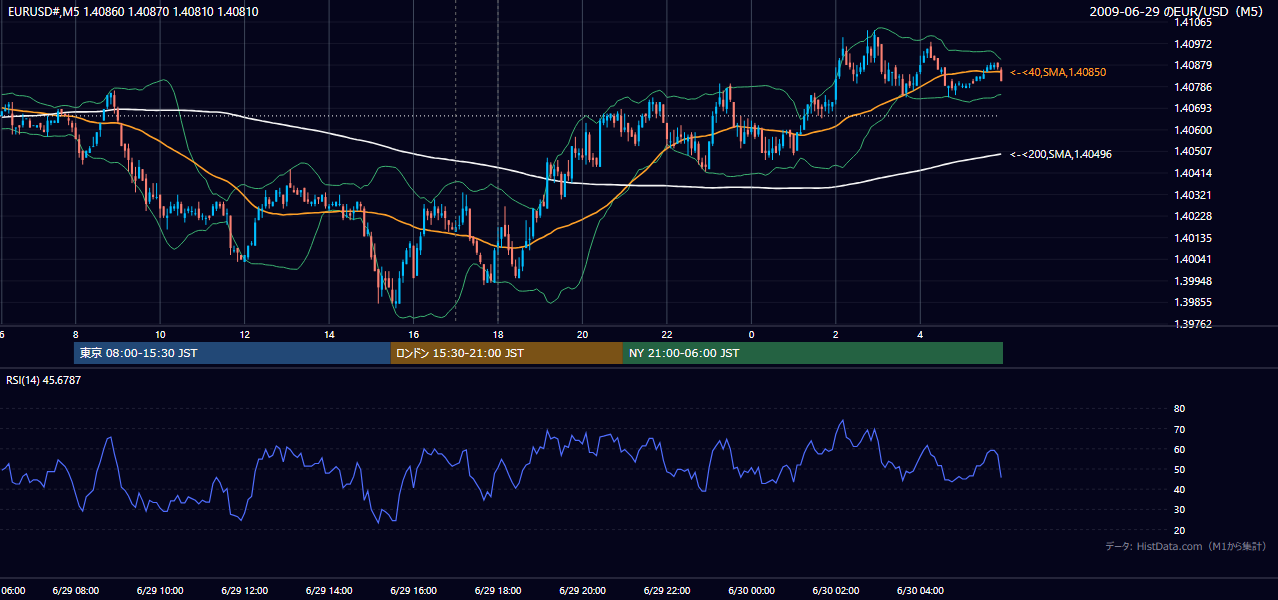Click the bottom date label 6/29 20:00
The width and height of the screenshot is (1278, 600).
(582, 590)
